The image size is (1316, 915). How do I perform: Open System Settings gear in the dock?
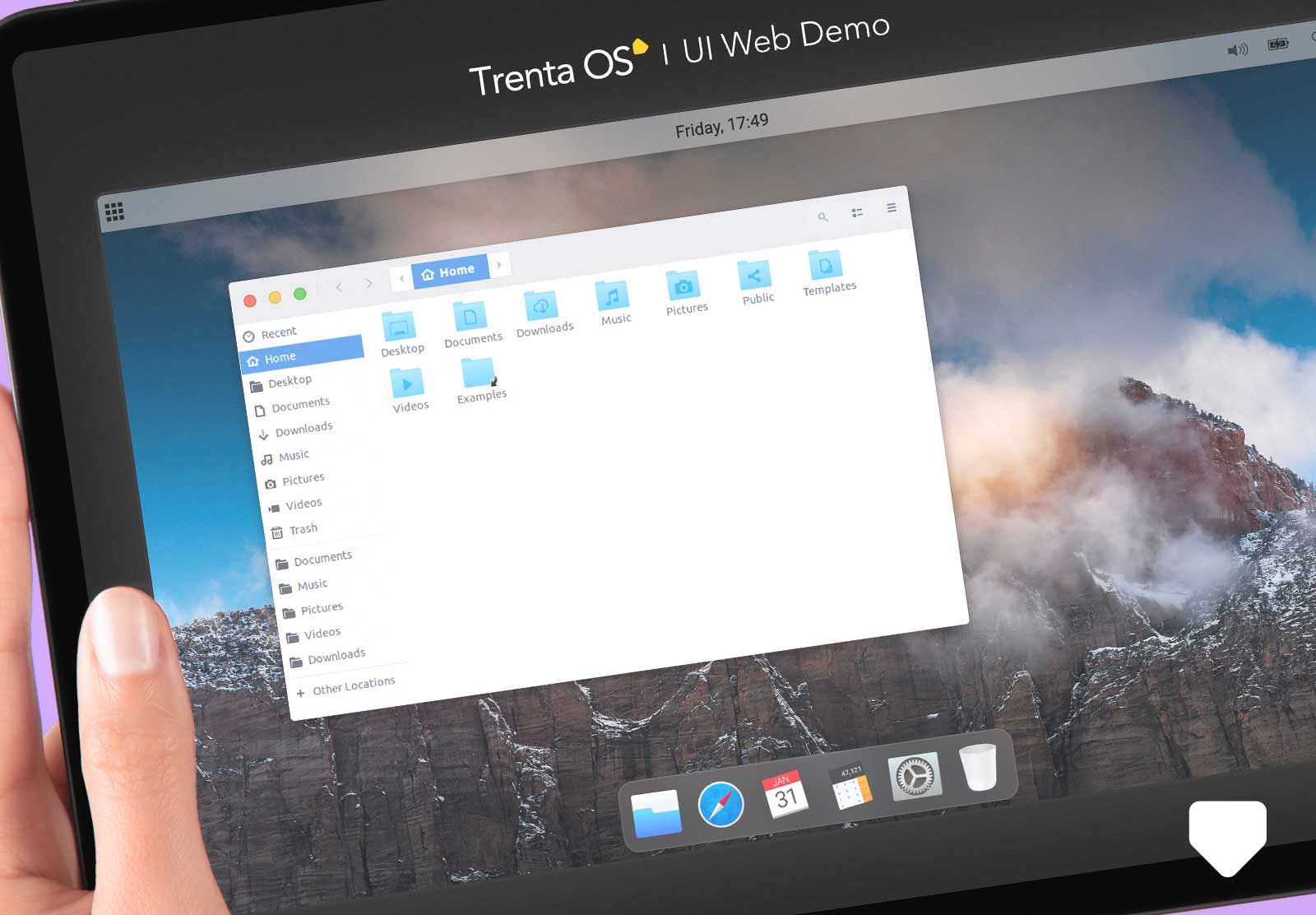[914, 776]
